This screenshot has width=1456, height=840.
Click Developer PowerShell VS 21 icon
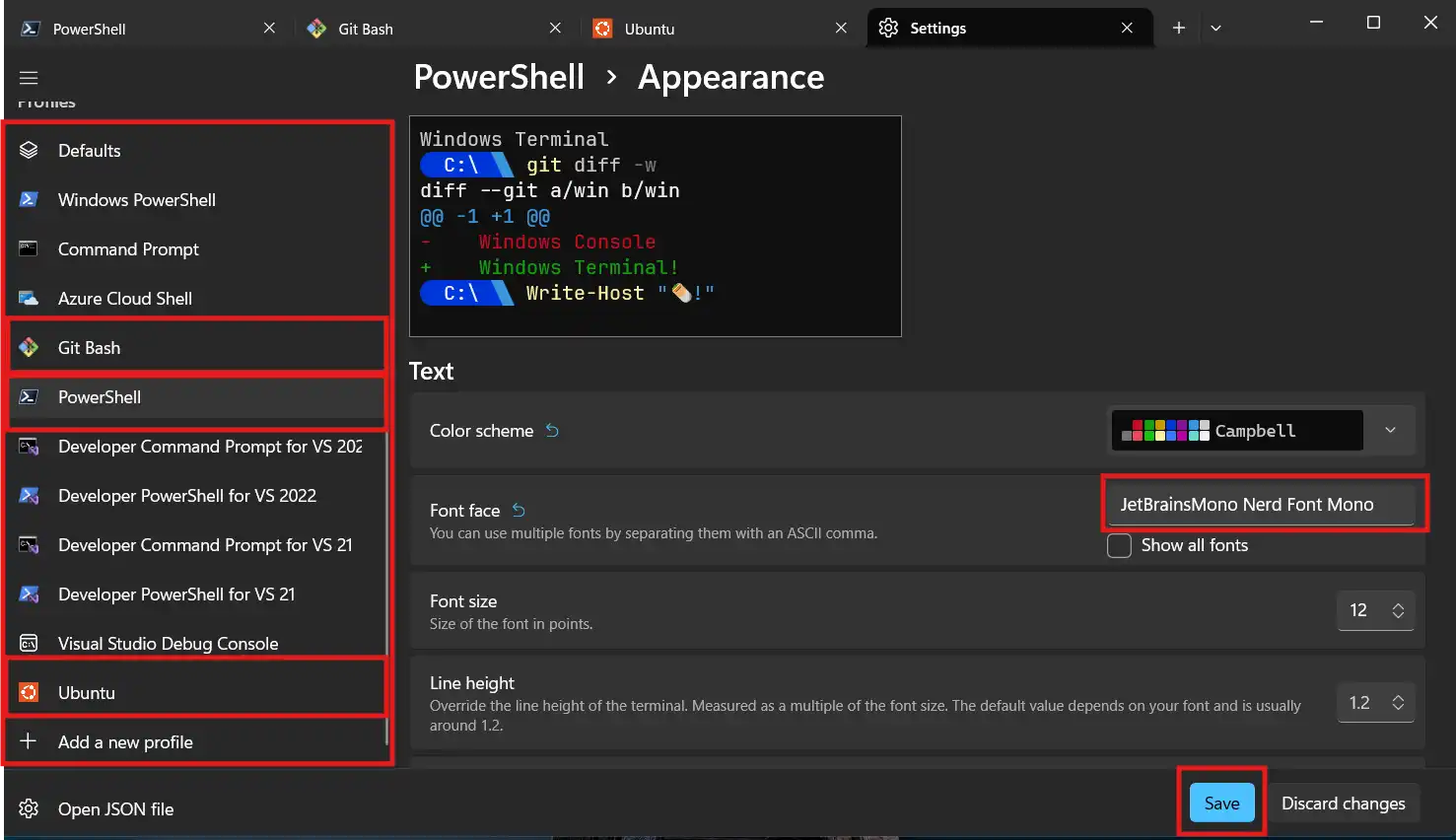point(29,594)
